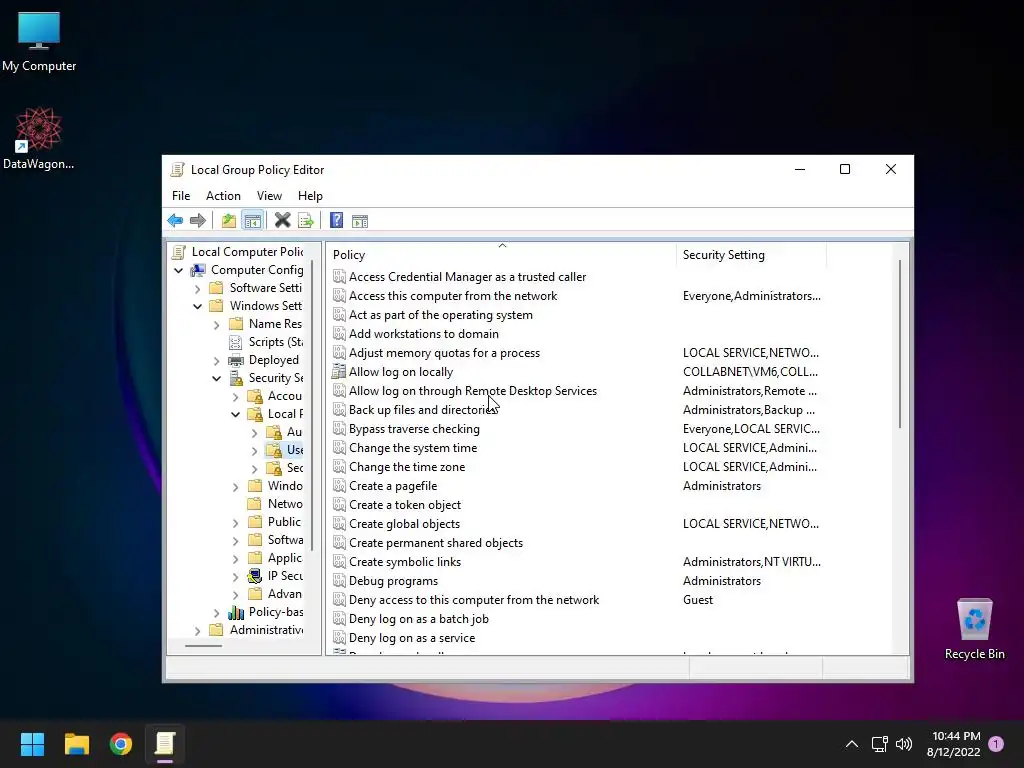This screenshot has width=1024, height=768.
Task: Click the Group Policy Editor taskbar icon
Action: (165, 744)
